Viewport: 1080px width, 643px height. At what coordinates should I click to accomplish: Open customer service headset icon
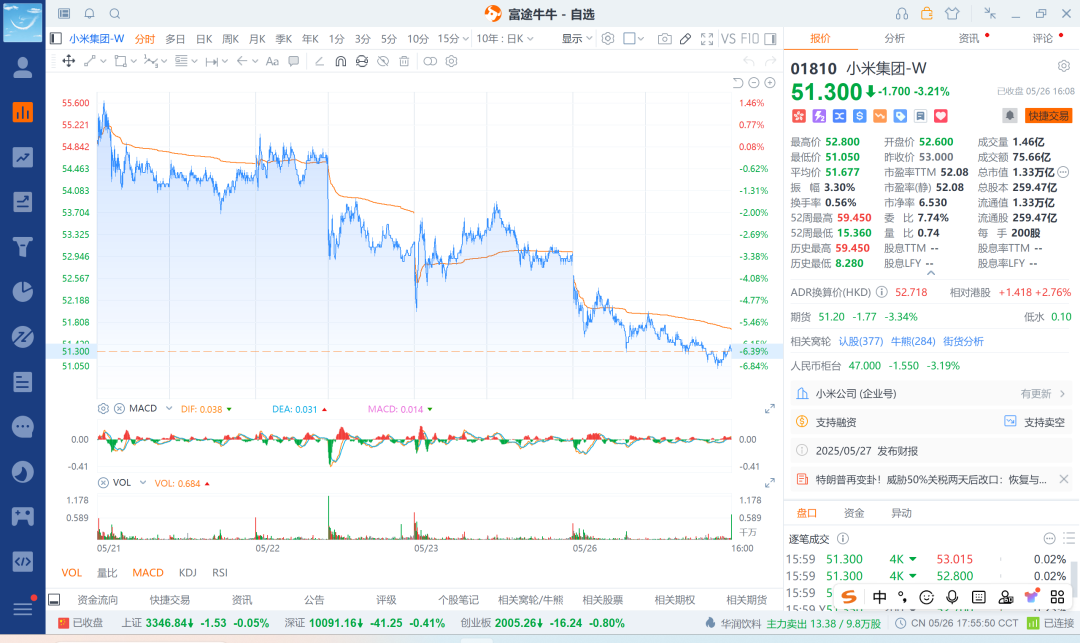[902, 14]
